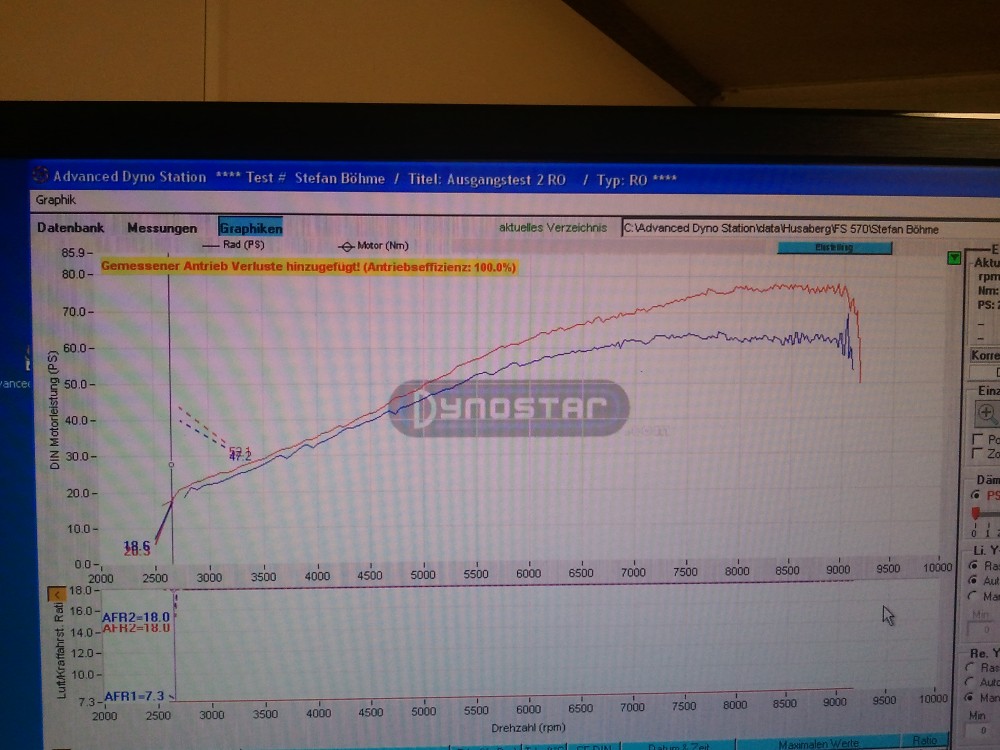Screen dimensions: 1000x750
Task: Click the red damping slider handle
Action: (976, 514)
